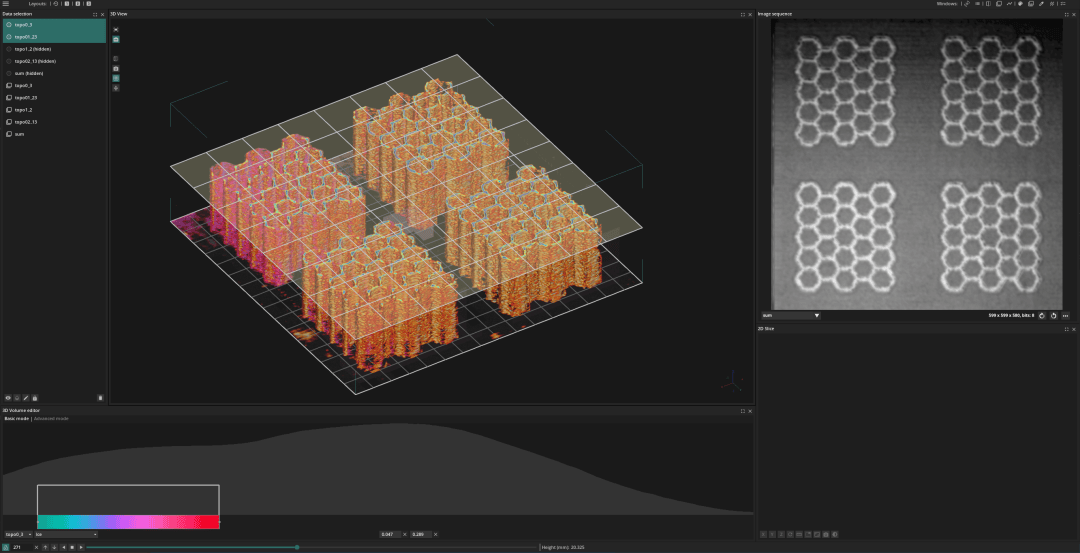
Task: Click the play forward button
Action: coord(80,547)
